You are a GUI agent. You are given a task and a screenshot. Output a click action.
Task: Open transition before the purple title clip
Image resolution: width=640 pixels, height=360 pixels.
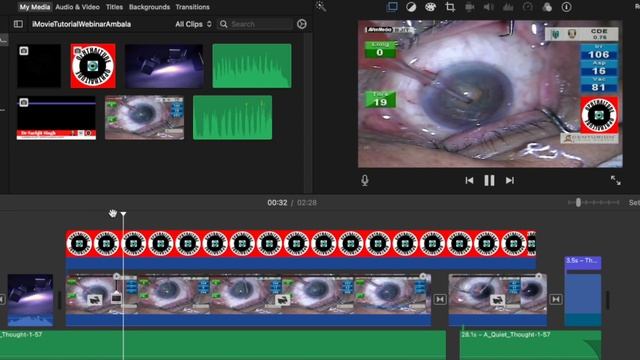tap(556, 300)
